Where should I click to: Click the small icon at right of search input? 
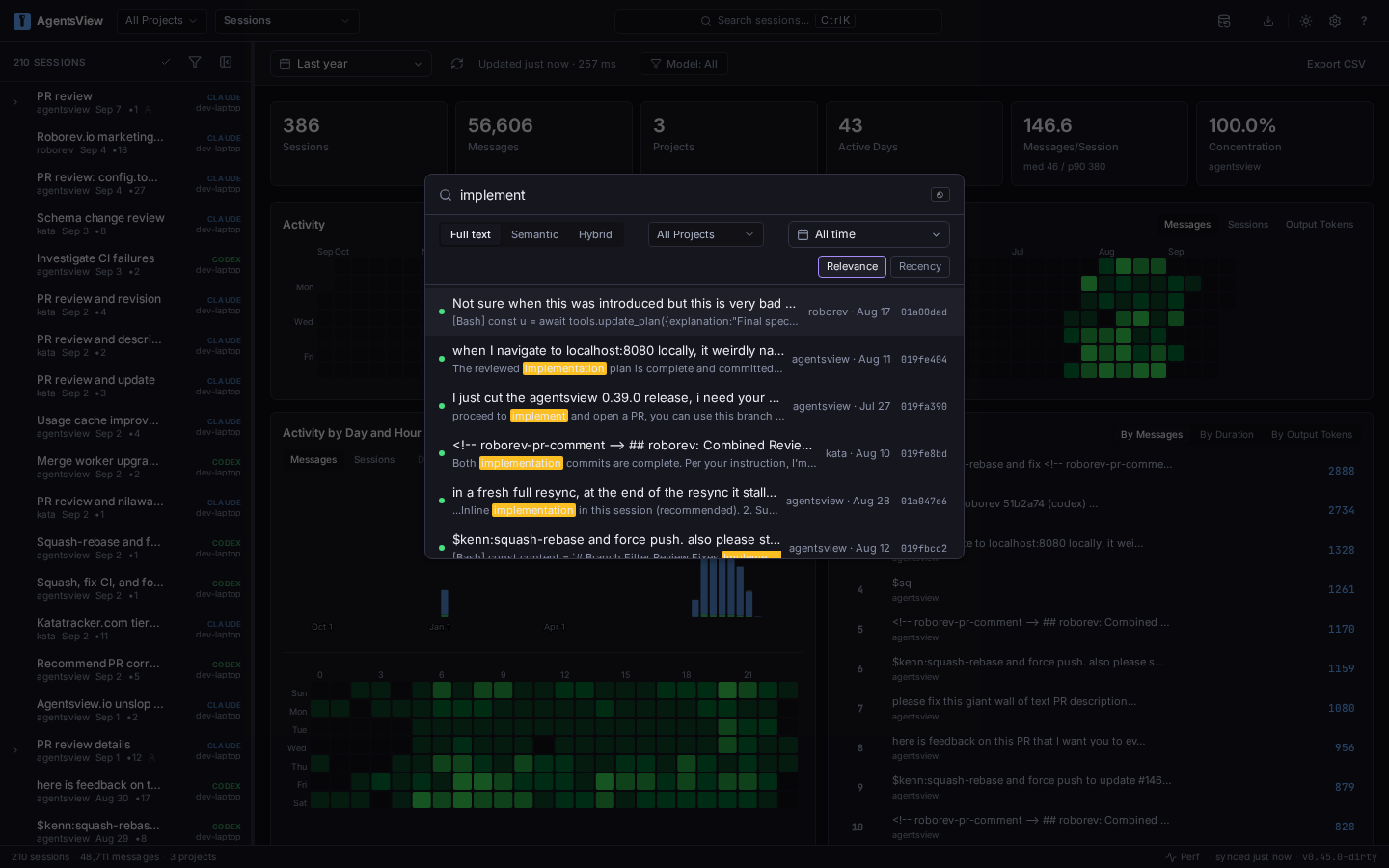(940, 195)
